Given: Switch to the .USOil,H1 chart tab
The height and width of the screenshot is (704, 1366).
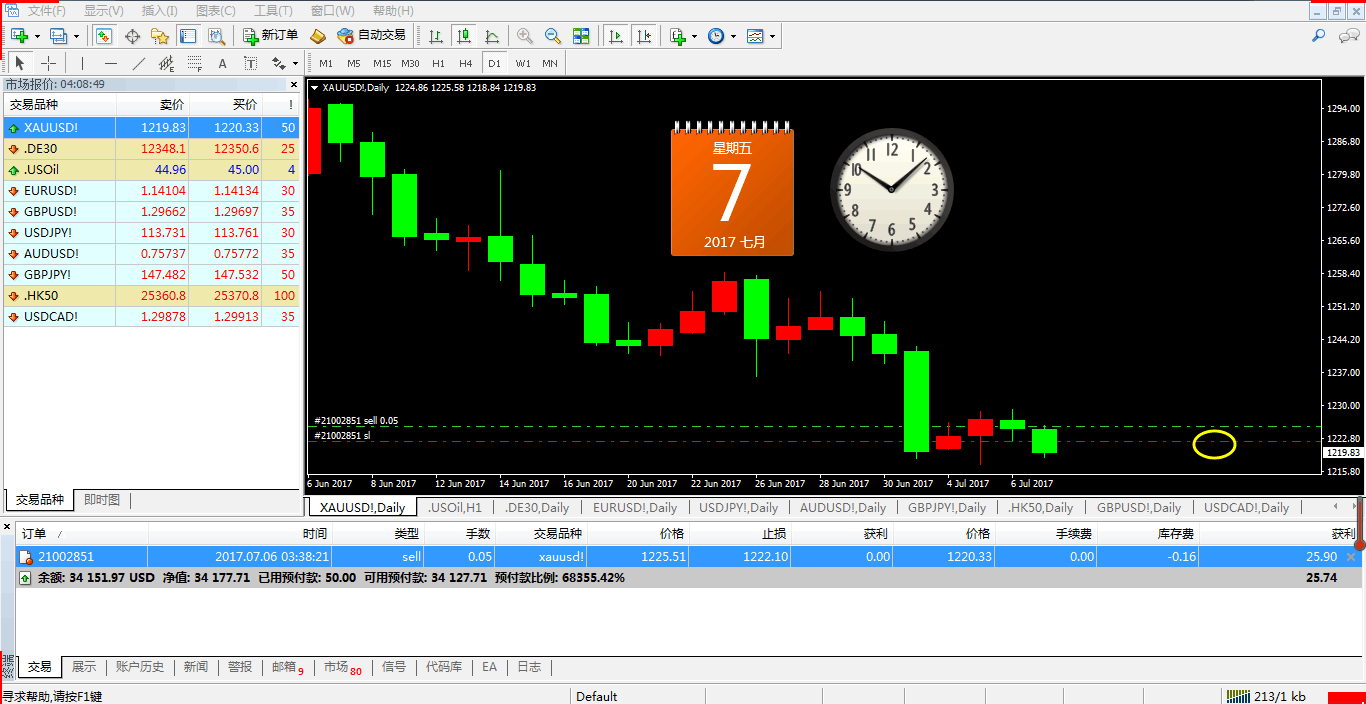Looking at the screenshot, I should tap(455, 508).
